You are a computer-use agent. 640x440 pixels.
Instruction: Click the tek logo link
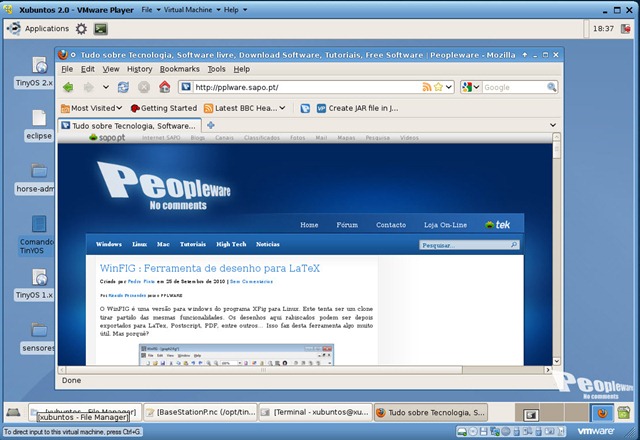point(498,224)
